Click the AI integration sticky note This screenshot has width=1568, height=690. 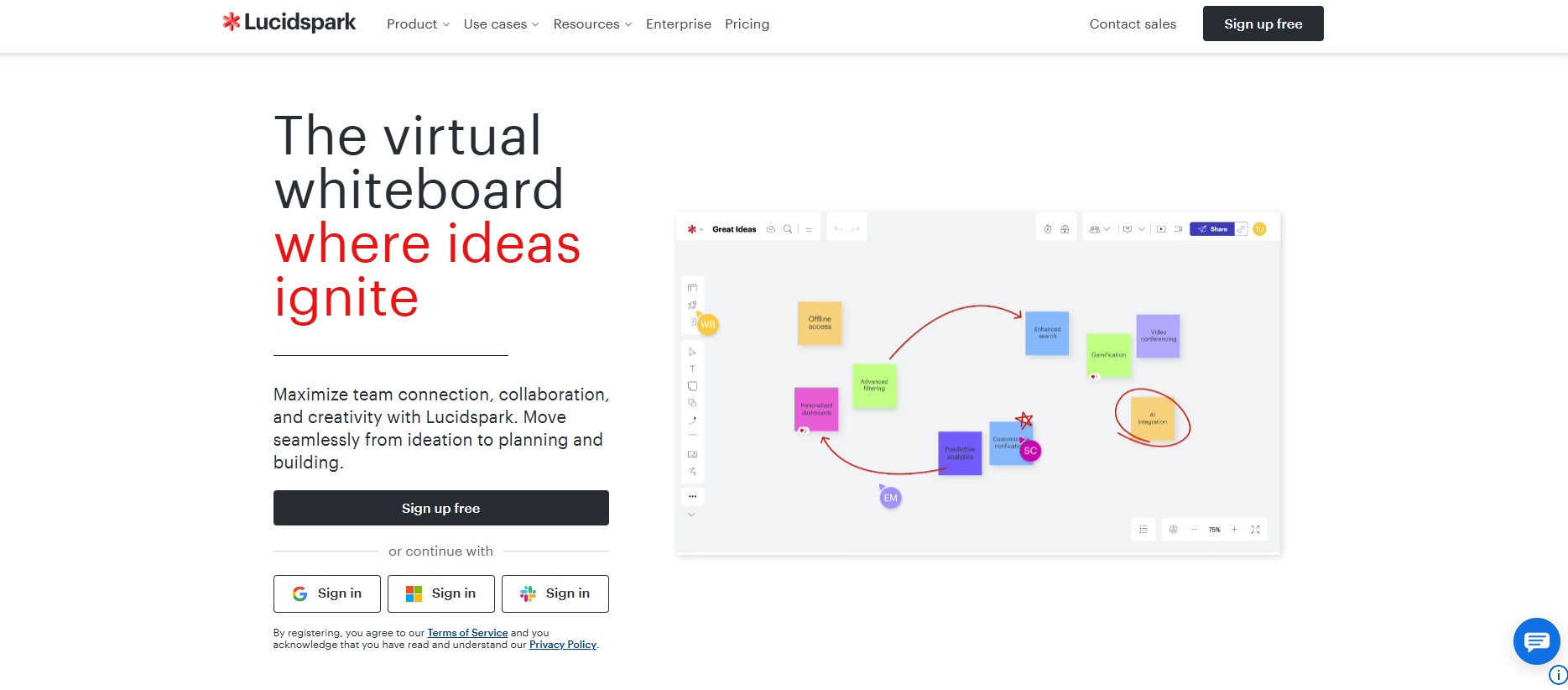point(1153,418)
